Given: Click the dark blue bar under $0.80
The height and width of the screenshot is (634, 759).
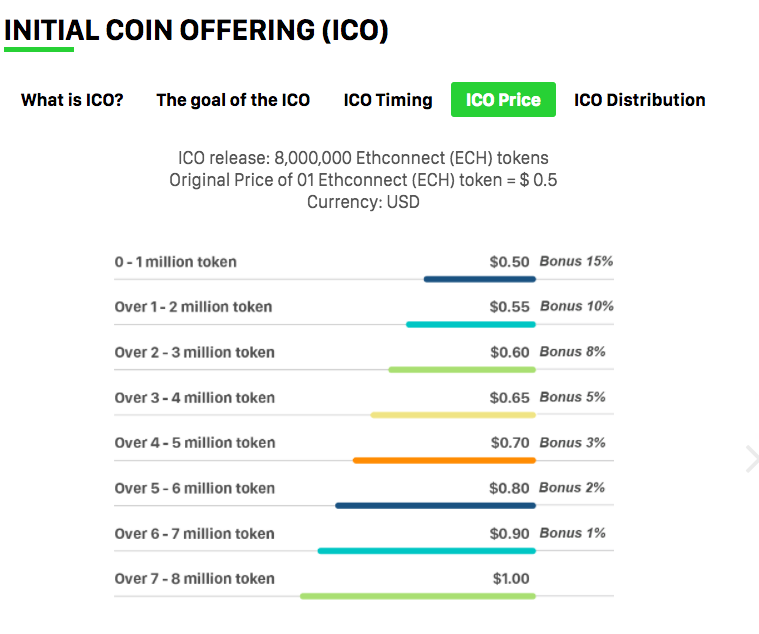Looking at the screenshot, I should 435,505.
